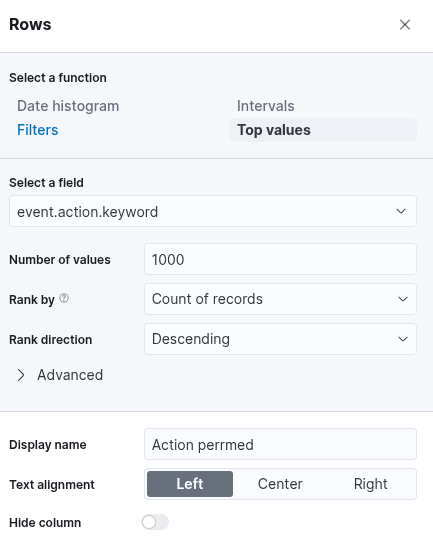Select the Intervals function
Screen dimensions: 433x537
pyautogui.click(x=265, y=106)
